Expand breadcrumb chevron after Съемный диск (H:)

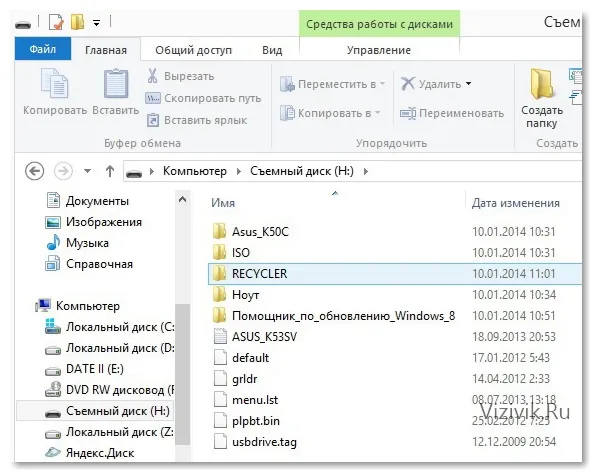[x=365, y=171]
